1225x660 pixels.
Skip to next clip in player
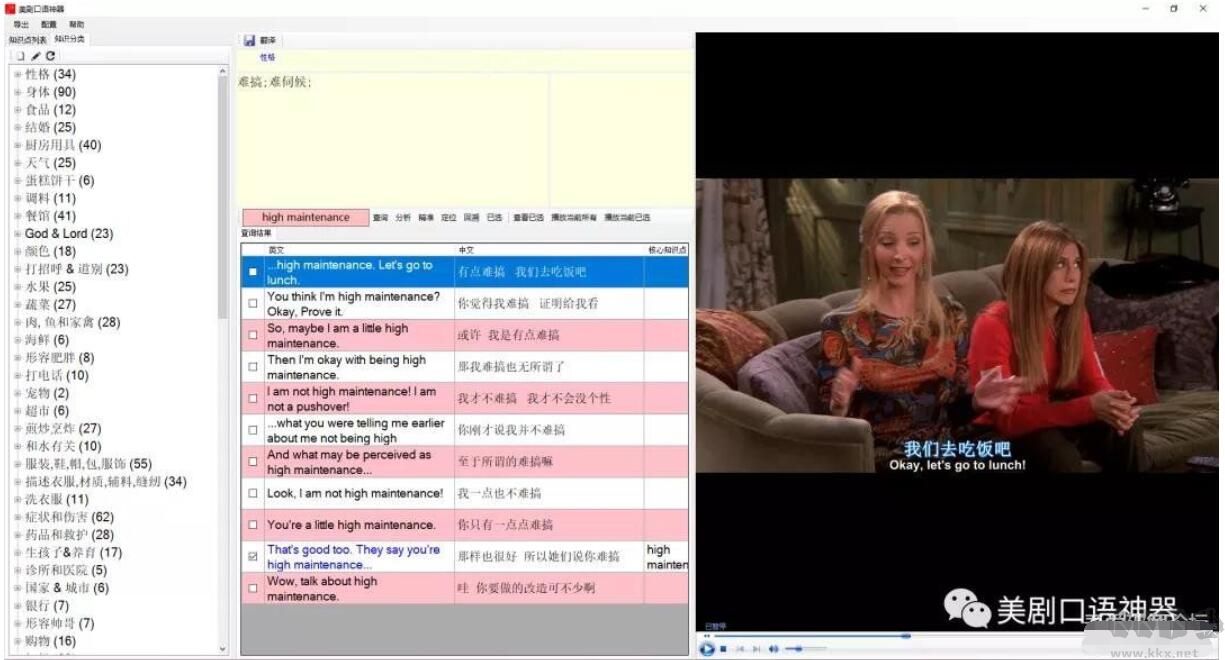(x=756, y=649)
